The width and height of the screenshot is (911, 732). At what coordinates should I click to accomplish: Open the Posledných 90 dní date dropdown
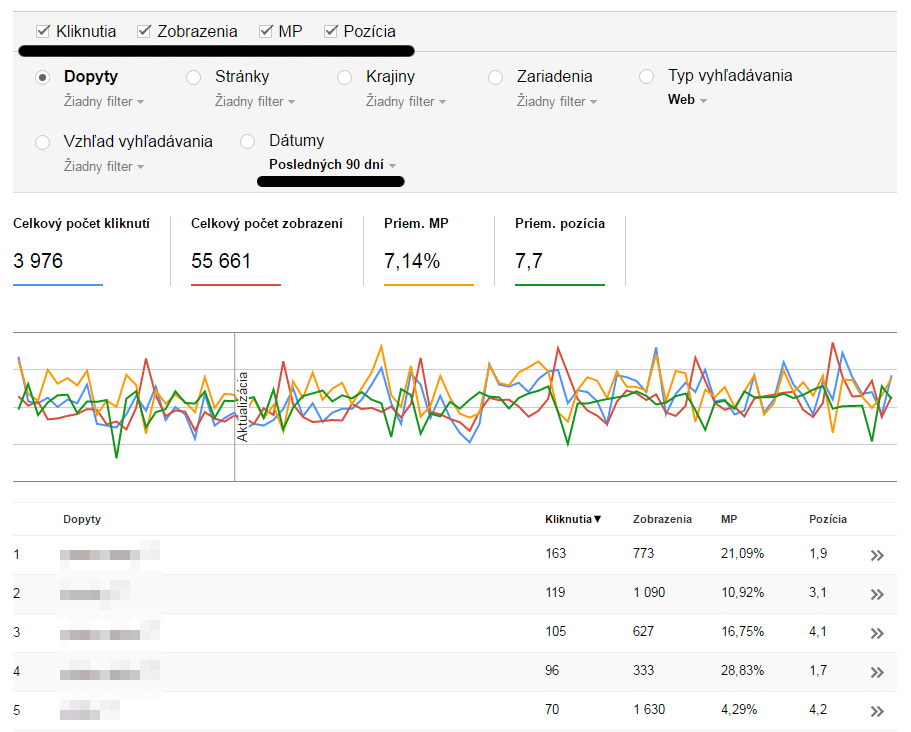point(332,165)
